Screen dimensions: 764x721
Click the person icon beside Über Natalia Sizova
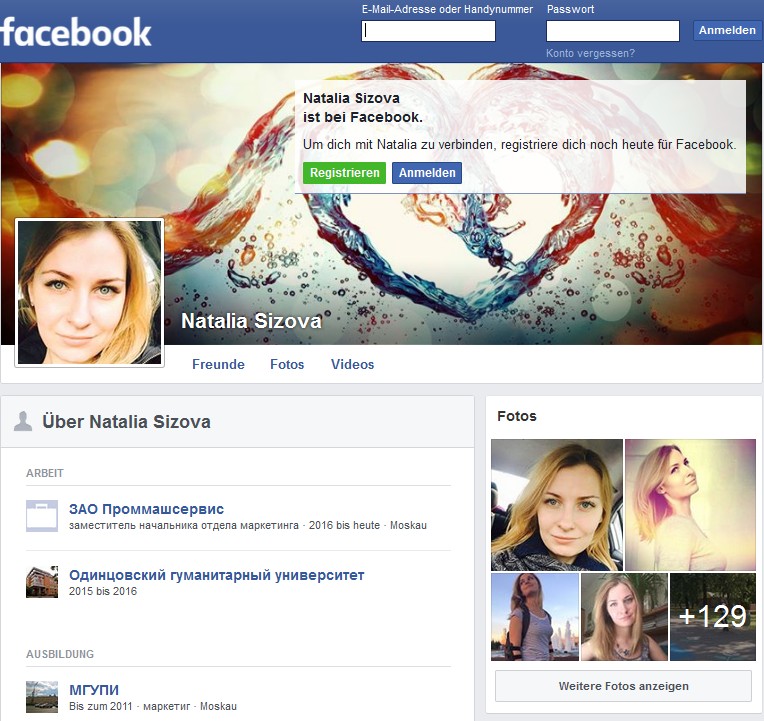[23, 421]
